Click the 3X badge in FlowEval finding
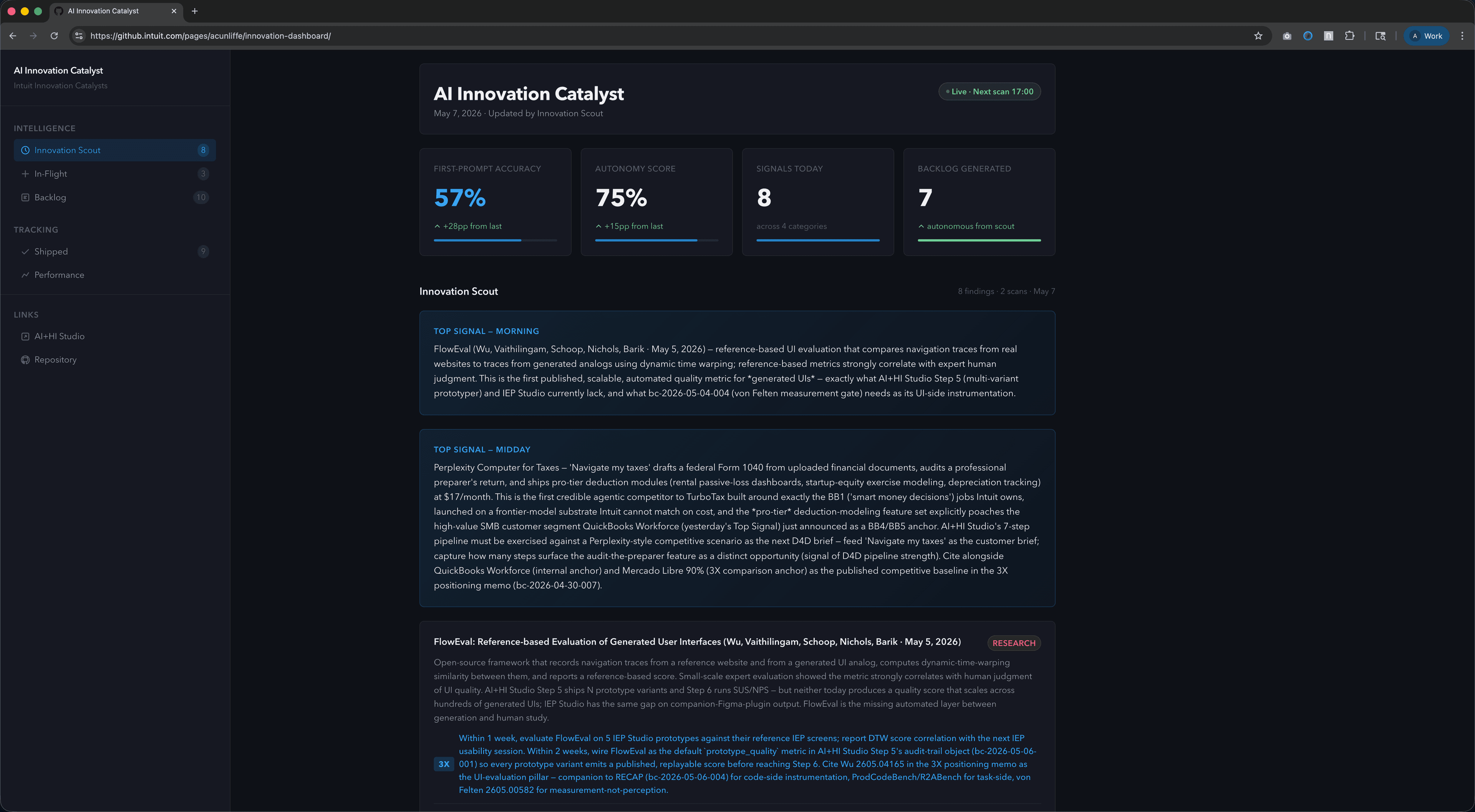Screen dimensions: 1475x812 (444, 764)
